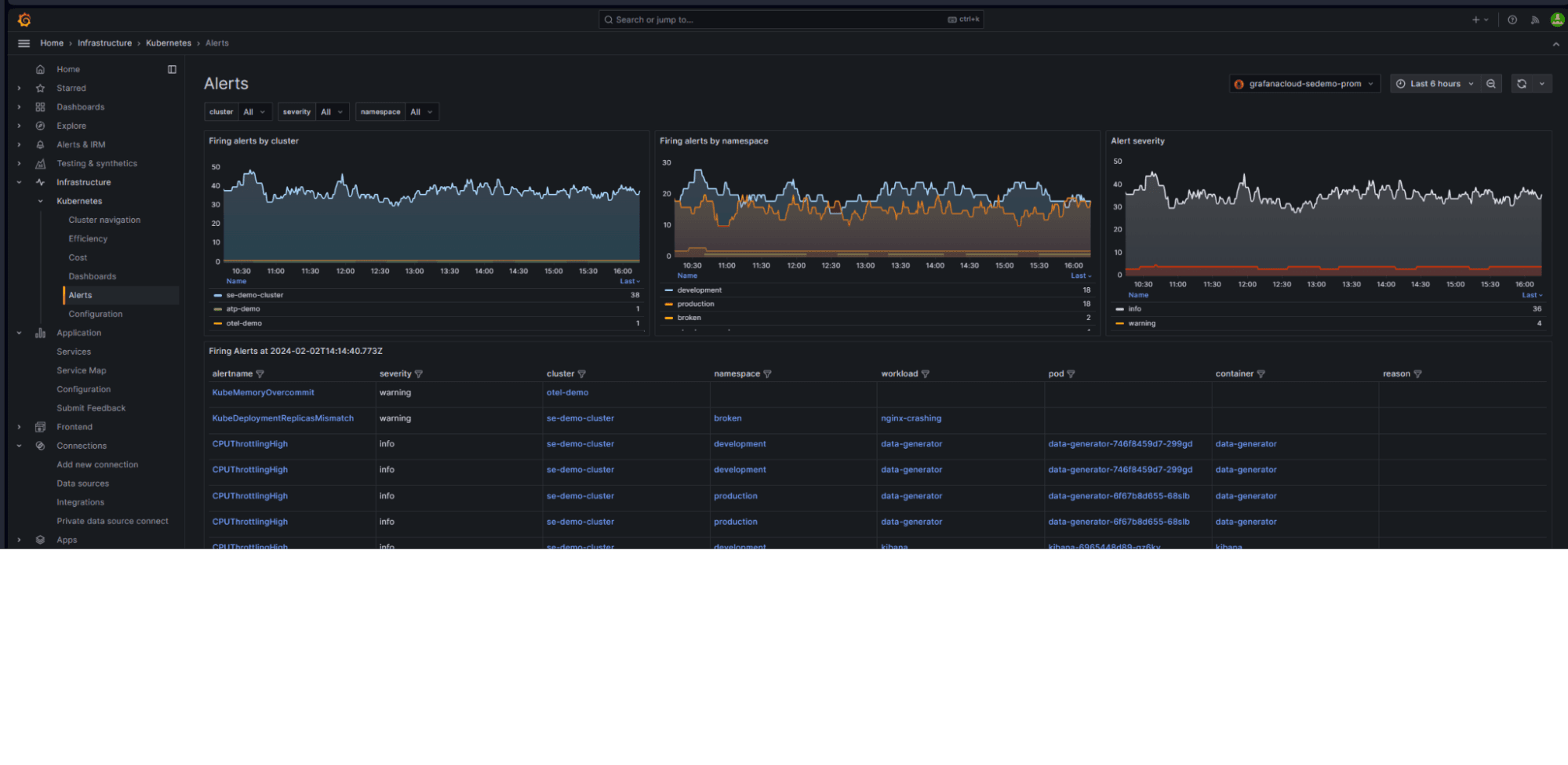Click the Starred star icon

coord(40,88)
